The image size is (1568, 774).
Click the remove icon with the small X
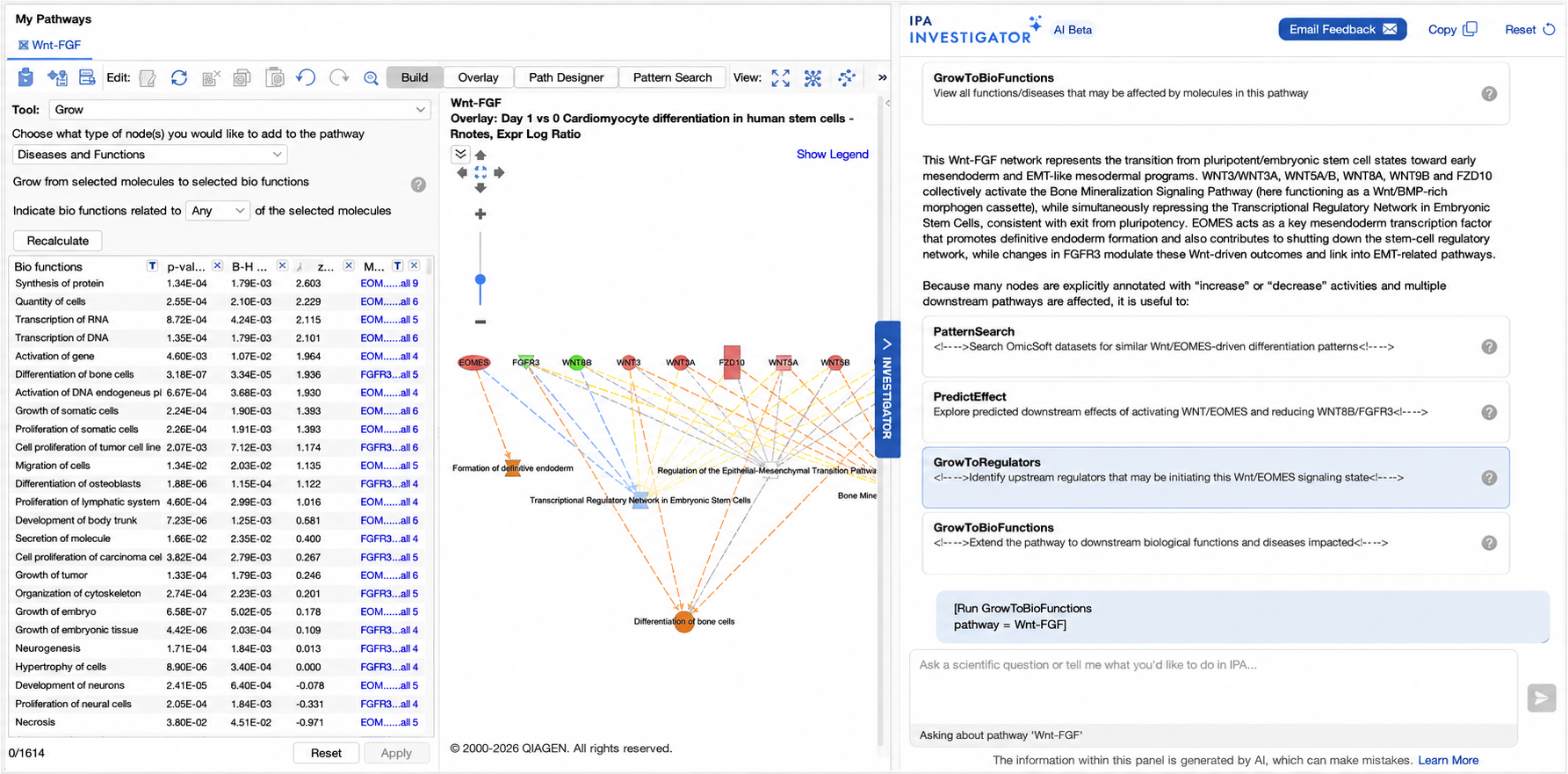(211, 78)
